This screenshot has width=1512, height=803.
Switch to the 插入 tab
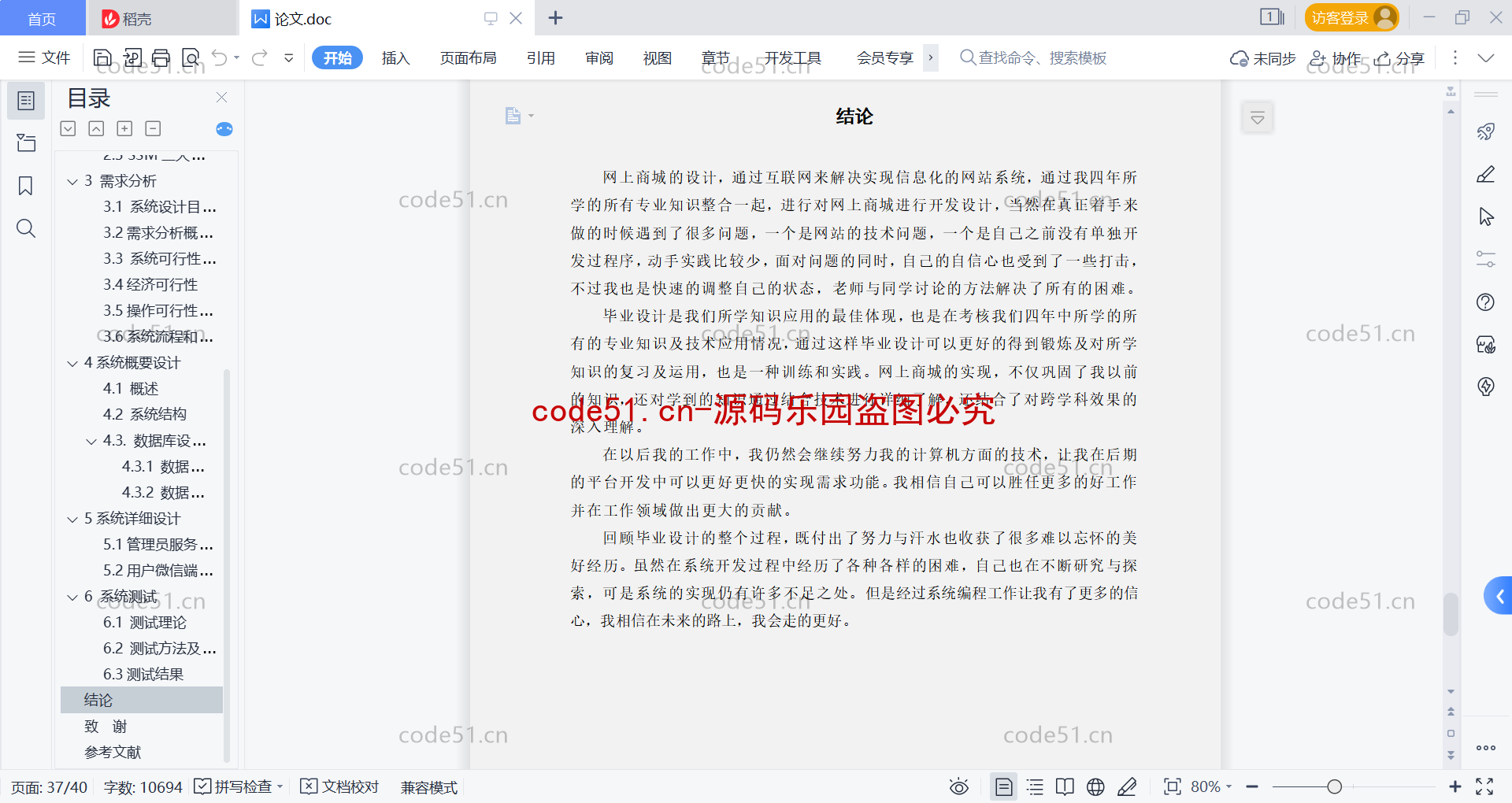[395, 58]
